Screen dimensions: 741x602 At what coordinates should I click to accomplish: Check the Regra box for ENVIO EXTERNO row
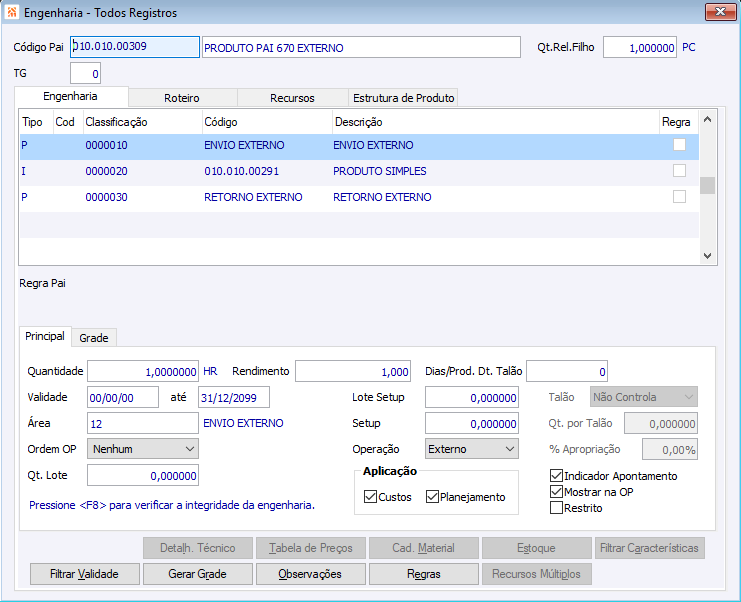(x=679, y=145)
